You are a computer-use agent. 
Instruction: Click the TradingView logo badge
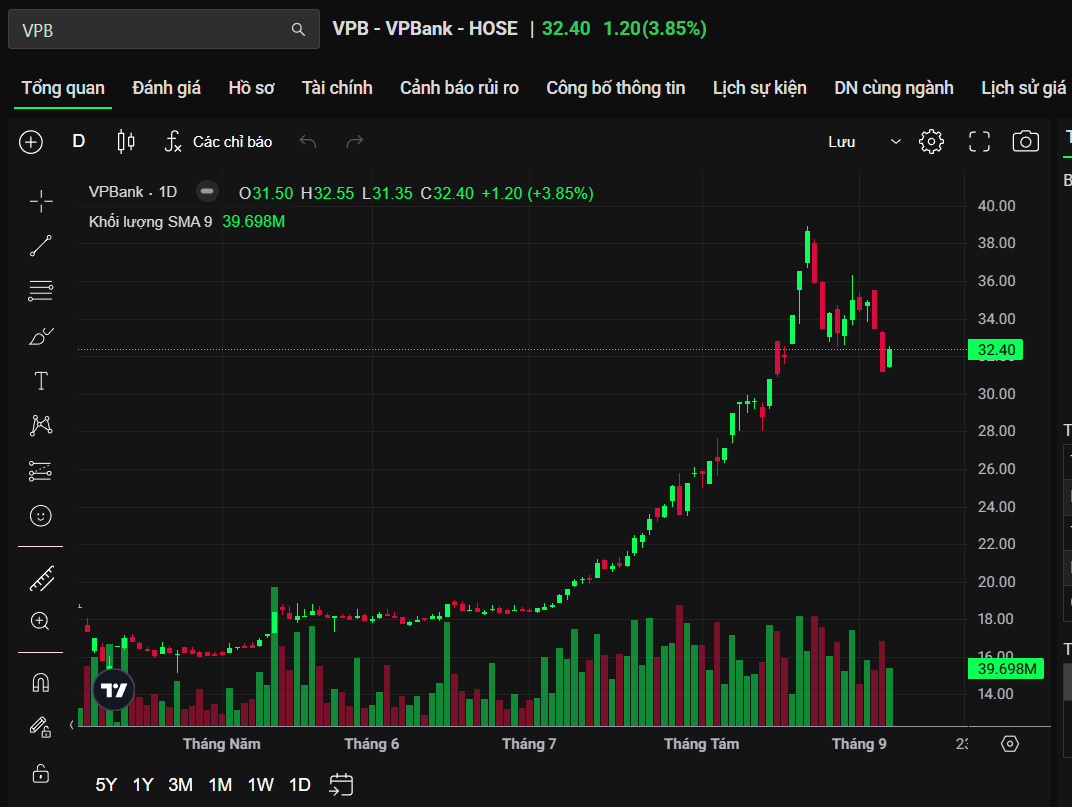tap(113, 689)
